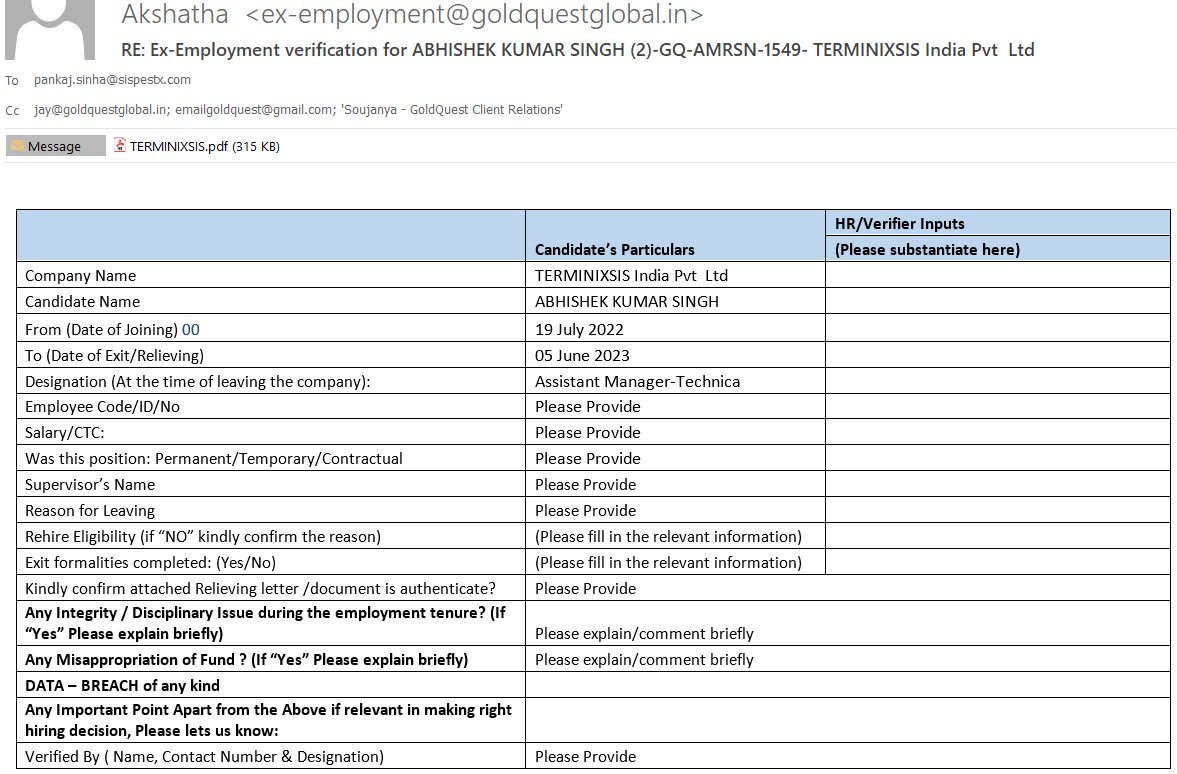Click the 'From (Date of Joining)' label

pos(101,330)
